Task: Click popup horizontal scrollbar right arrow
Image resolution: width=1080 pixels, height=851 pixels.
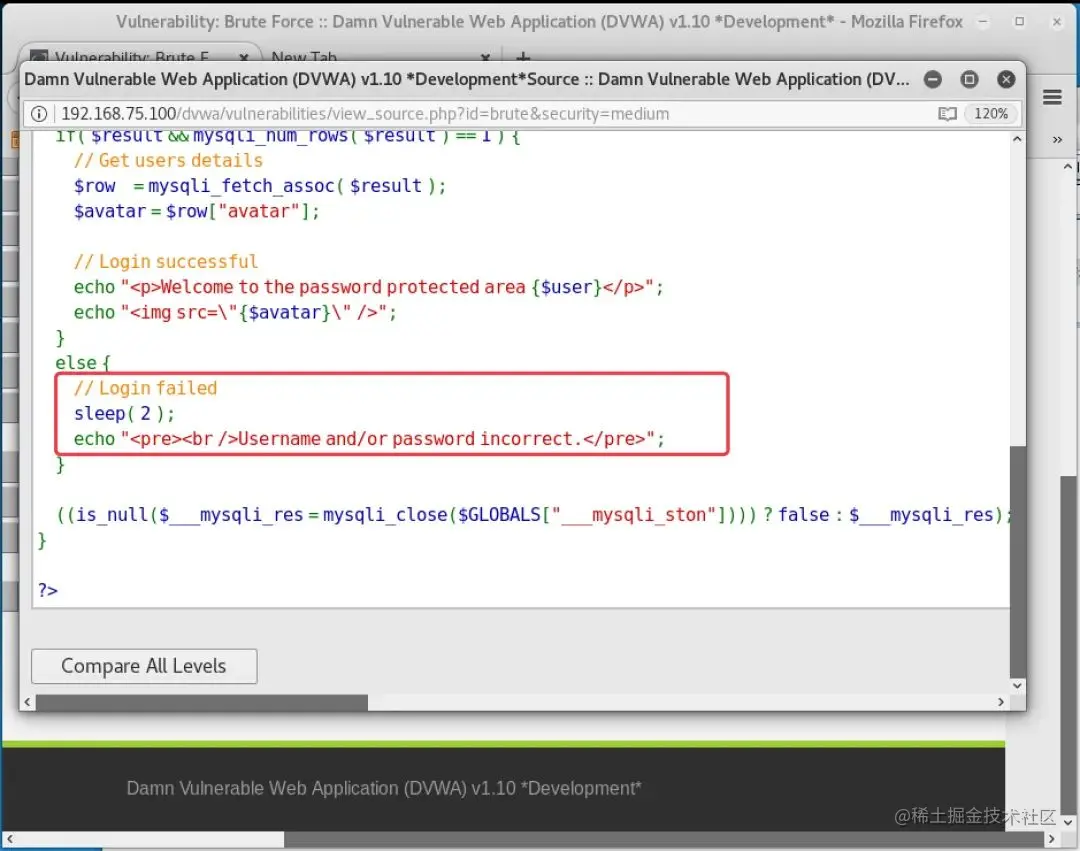Action: click(1001, 702)
